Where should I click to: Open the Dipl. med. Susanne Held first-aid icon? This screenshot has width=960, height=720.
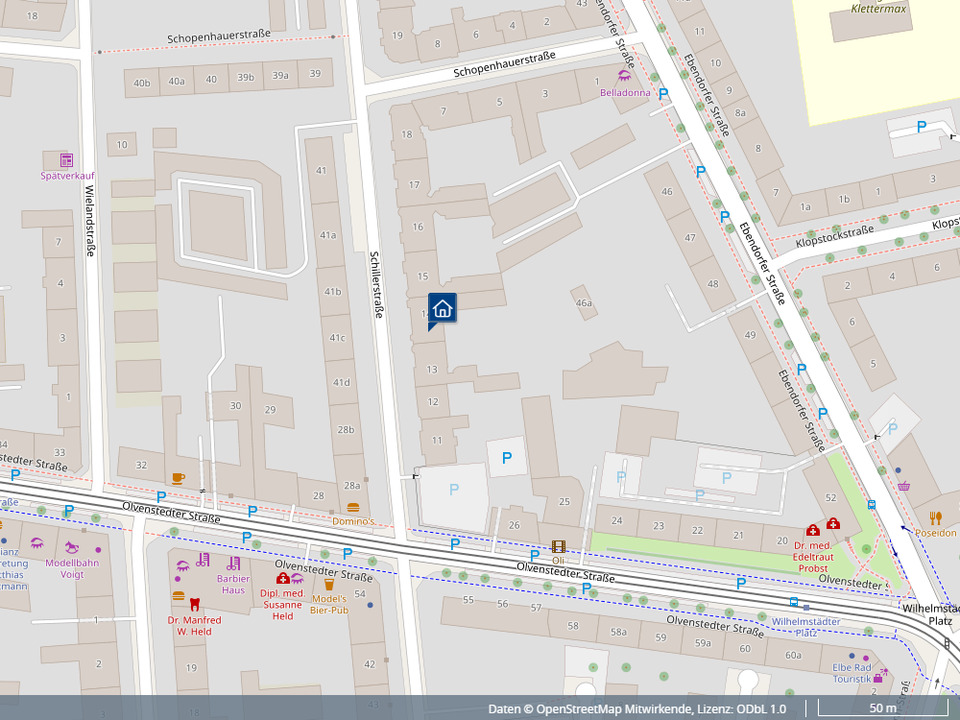tap(283, 578)
